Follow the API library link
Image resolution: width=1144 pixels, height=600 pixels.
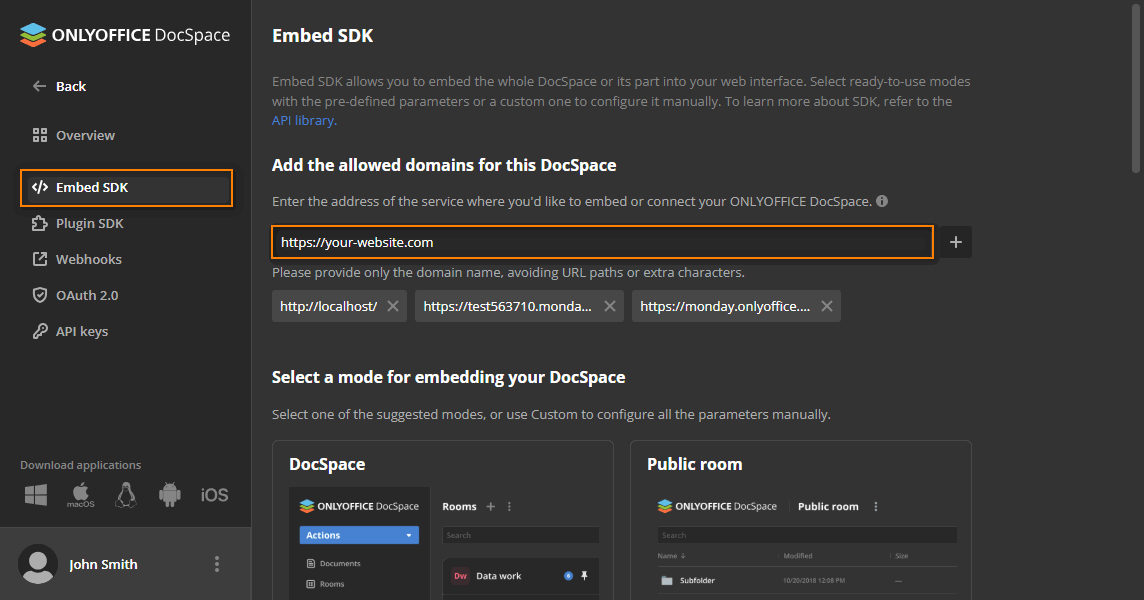pyautogui.click(x=304, y=120)
